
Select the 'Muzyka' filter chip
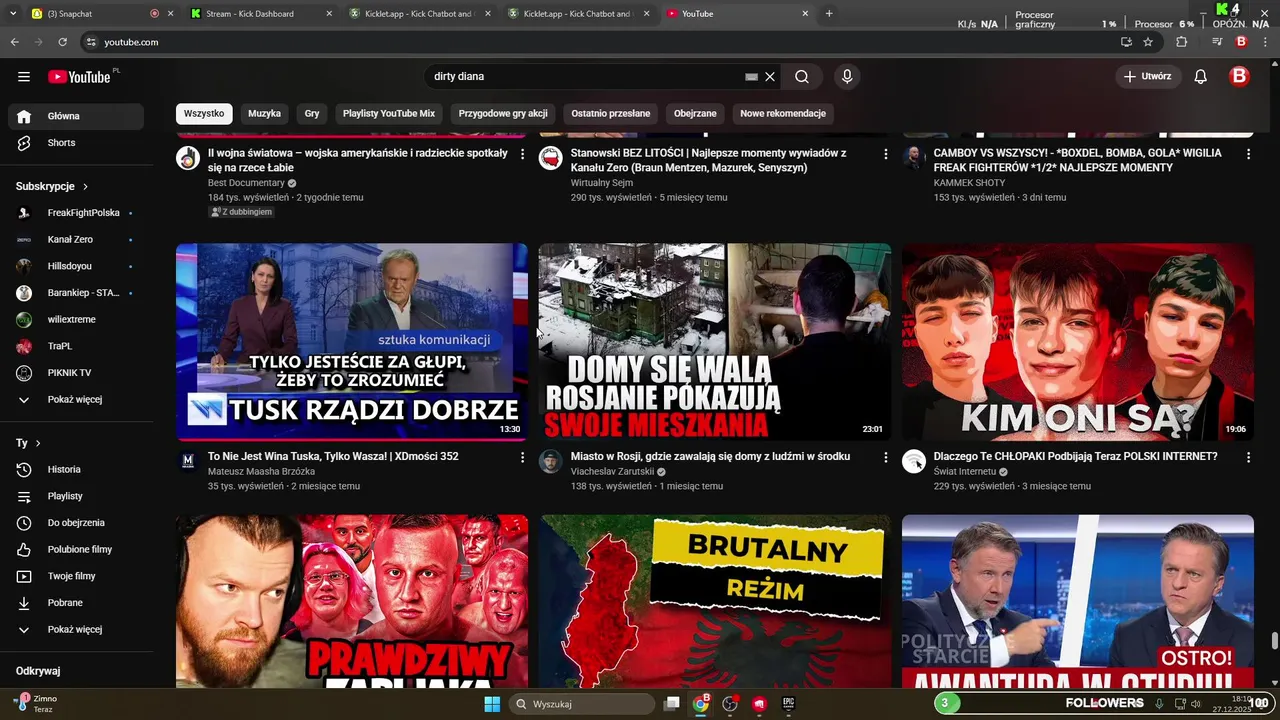point(264,114)
